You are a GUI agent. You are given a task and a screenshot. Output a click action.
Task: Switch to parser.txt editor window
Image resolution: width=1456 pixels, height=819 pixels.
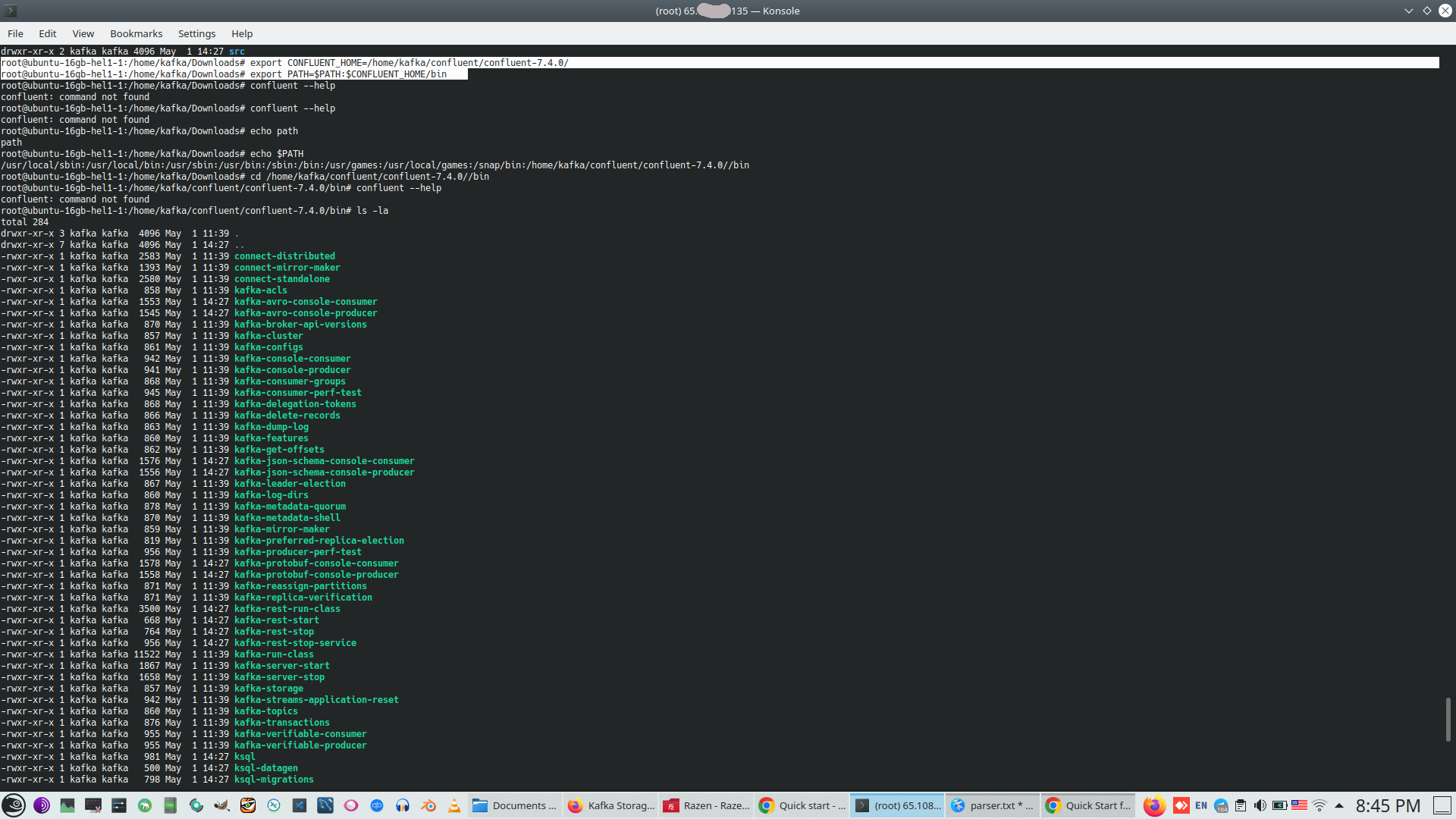pyautogui.click(x=993, y=805)
